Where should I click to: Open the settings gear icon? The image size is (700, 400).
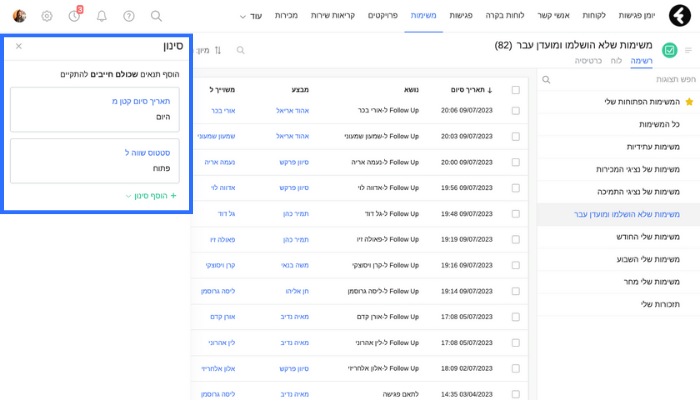pyautogui.click(x=47, y=16)
